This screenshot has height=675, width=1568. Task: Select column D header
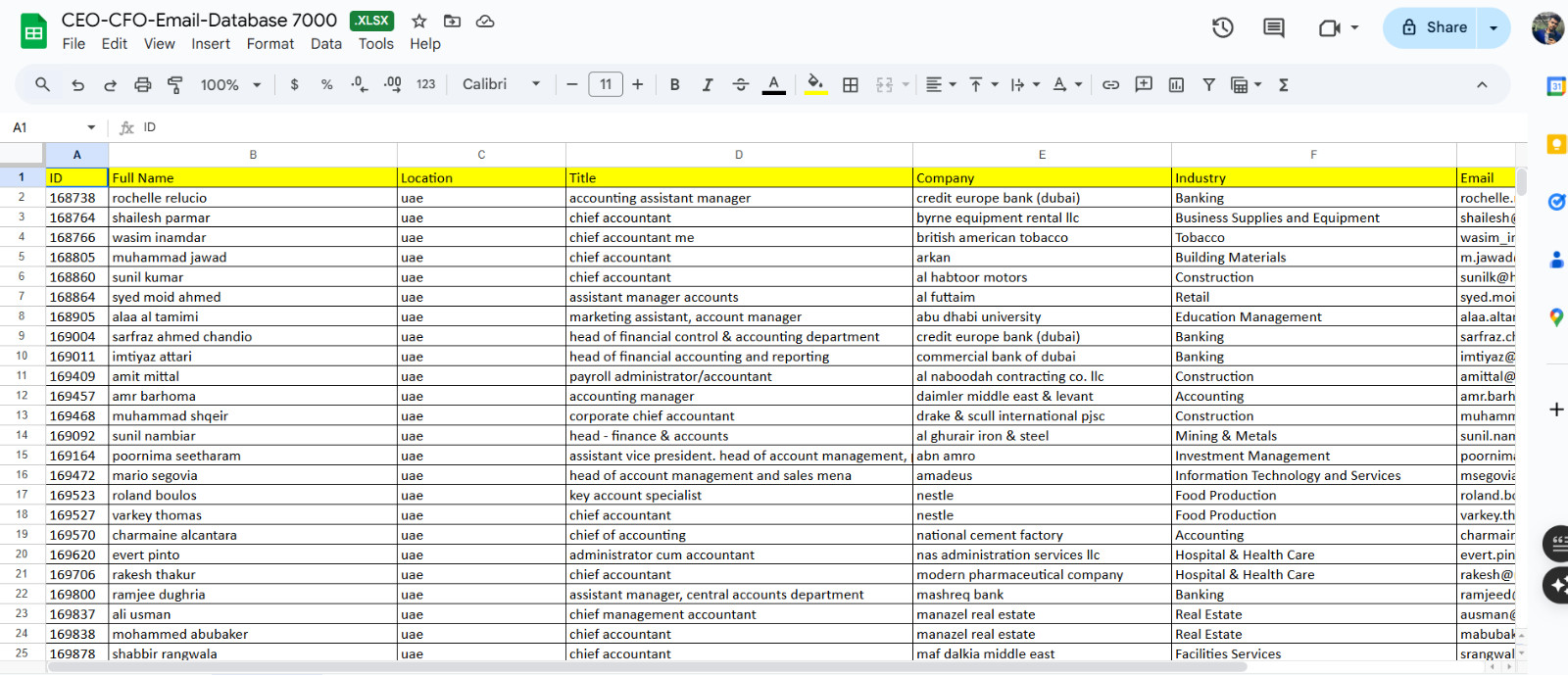(x=739, y=155)
